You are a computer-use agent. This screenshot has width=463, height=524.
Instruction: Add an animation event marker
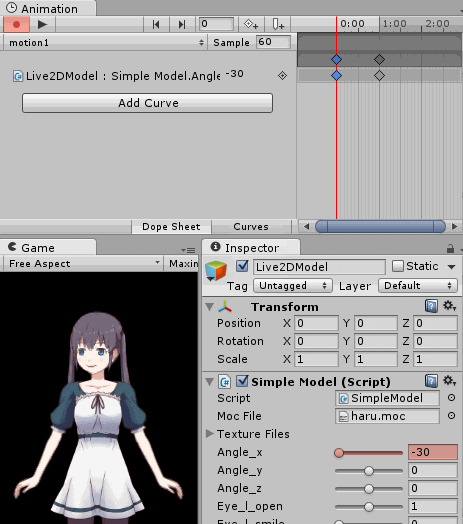(277, 24)
